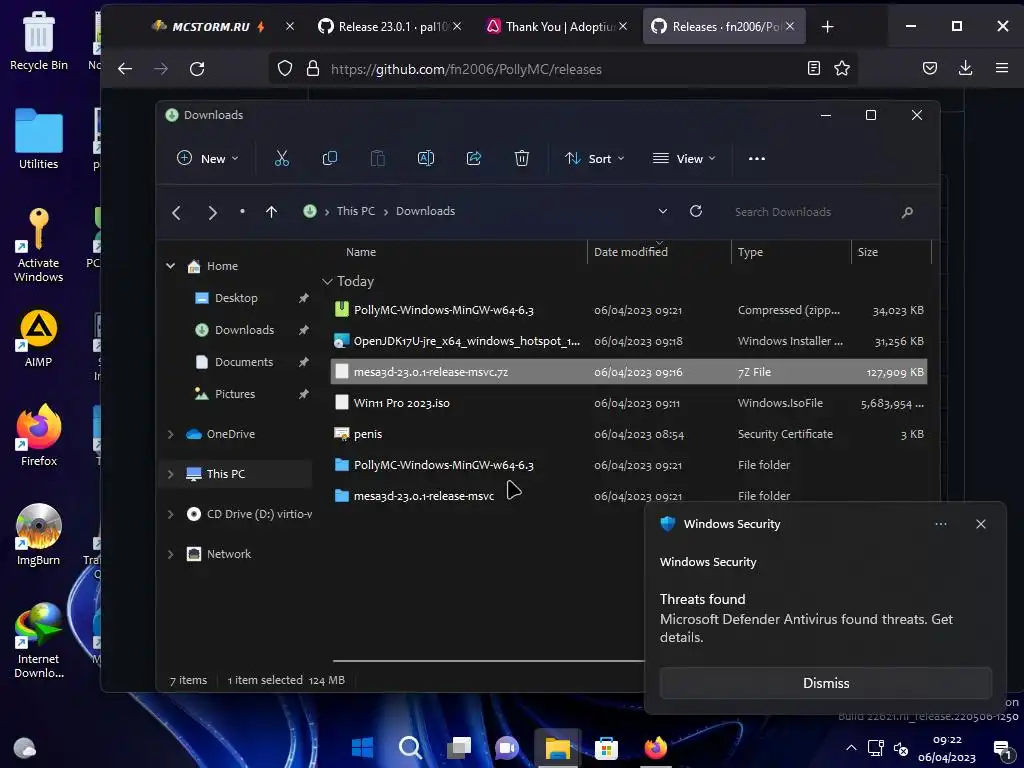
Task: Click the This PC breadcrumb in address bar
Action: click(x=356, y=211)
